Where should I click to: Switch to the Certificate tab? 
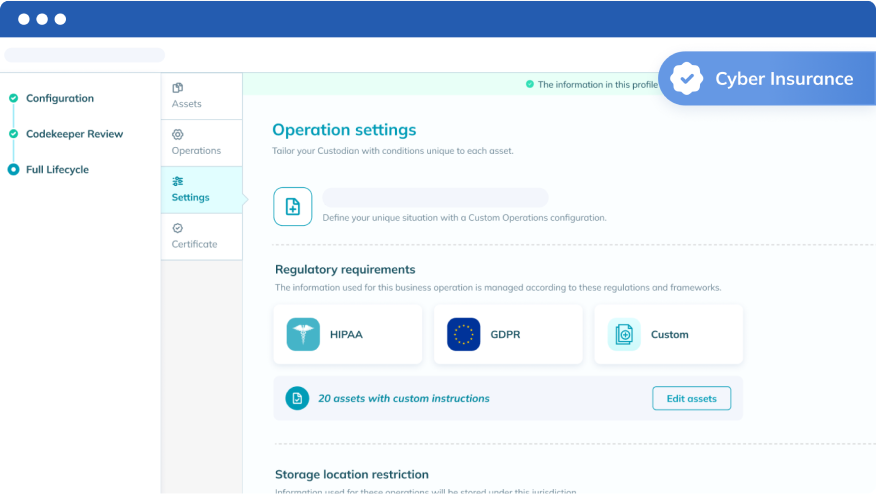click(202, 237)
